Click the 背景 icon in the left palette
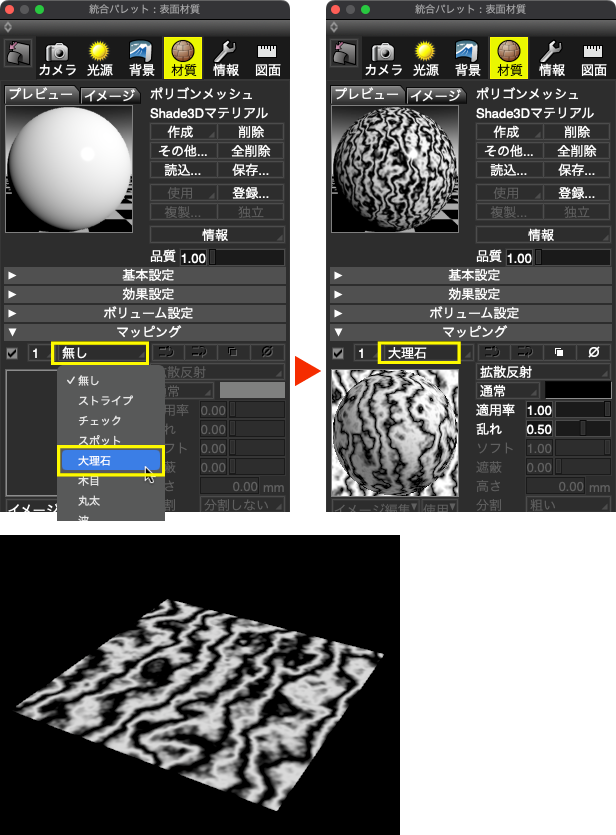Viewport: 616px width, 835px height. click(142, 59)
